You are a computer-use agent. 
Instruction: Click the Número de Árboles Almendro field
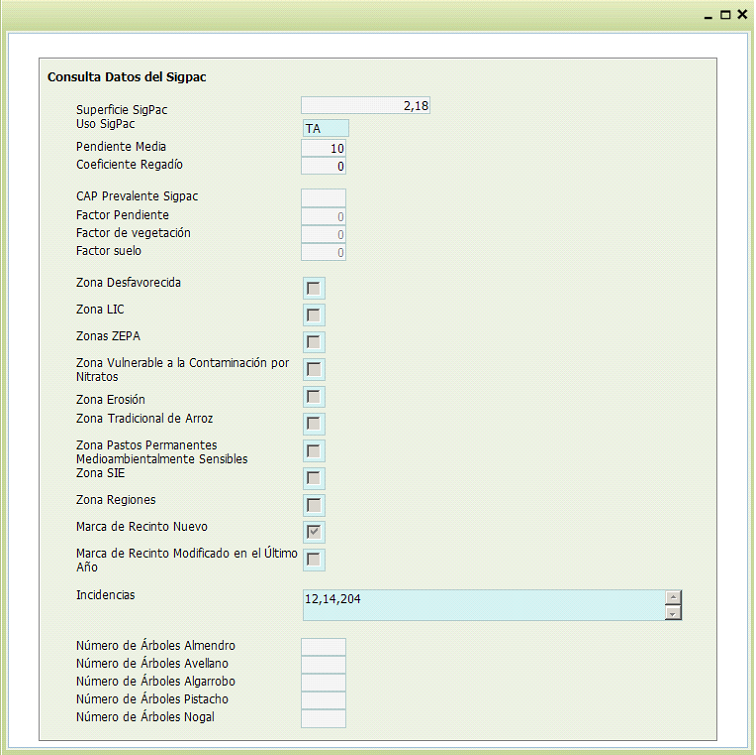pos(323,647)
